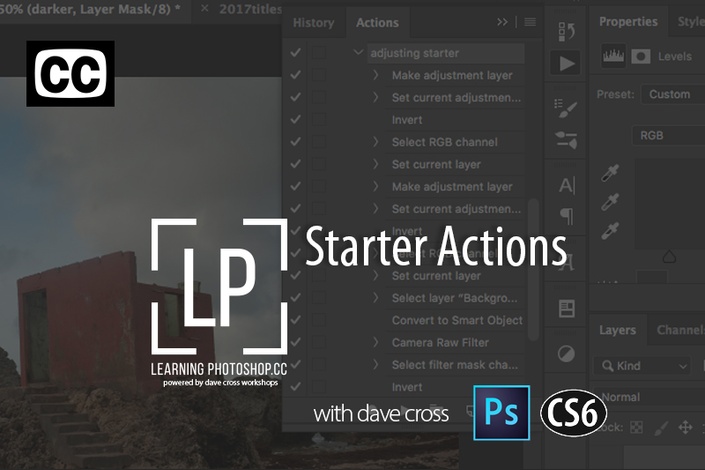705x470 pixels.
Task: Expand the Select RGB channel step
Action: [x=375, y=142]
